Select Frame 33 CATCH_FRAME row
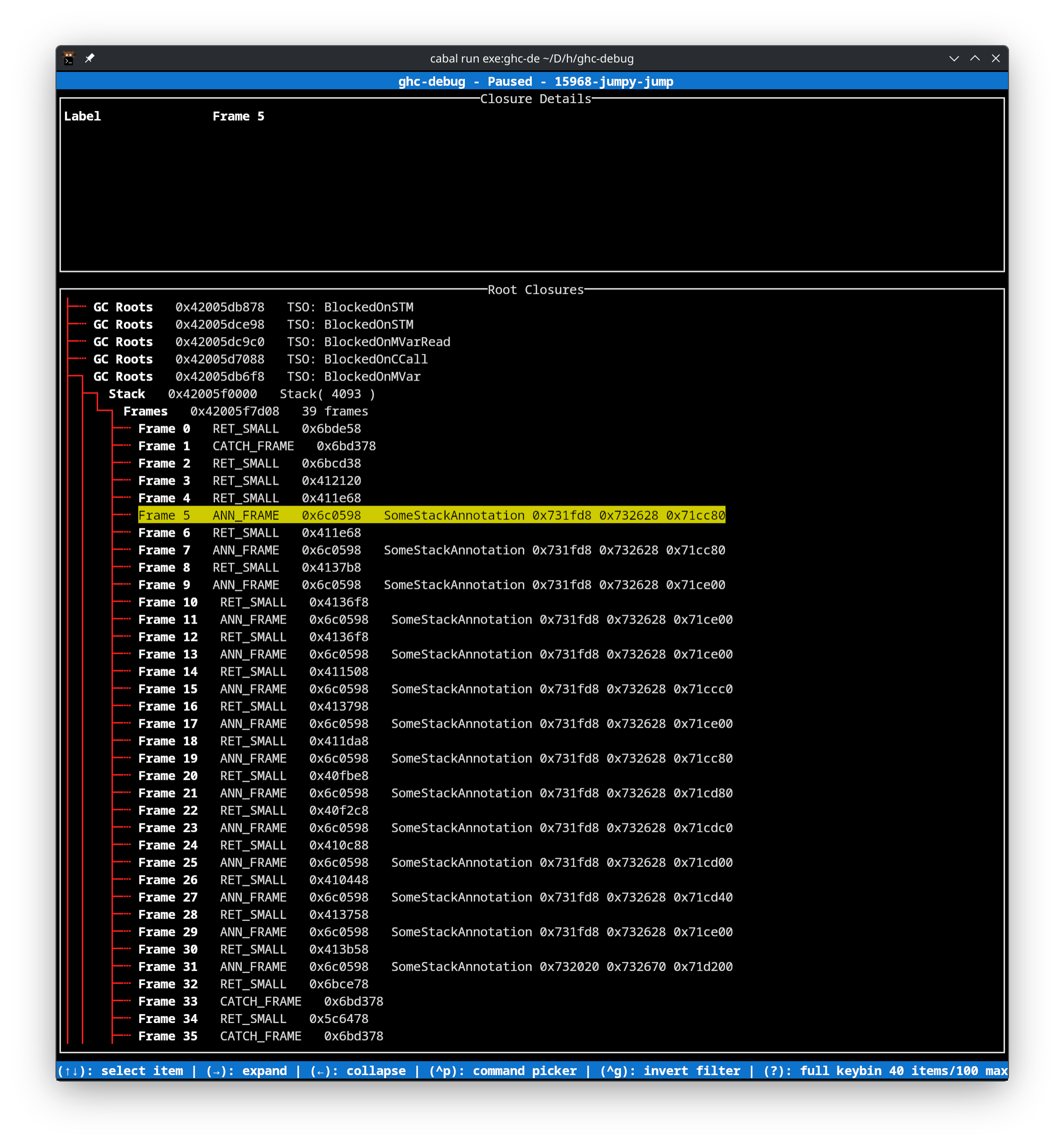The height and width of the screenshot is (1147, 1064). [x=261, y=1001]
